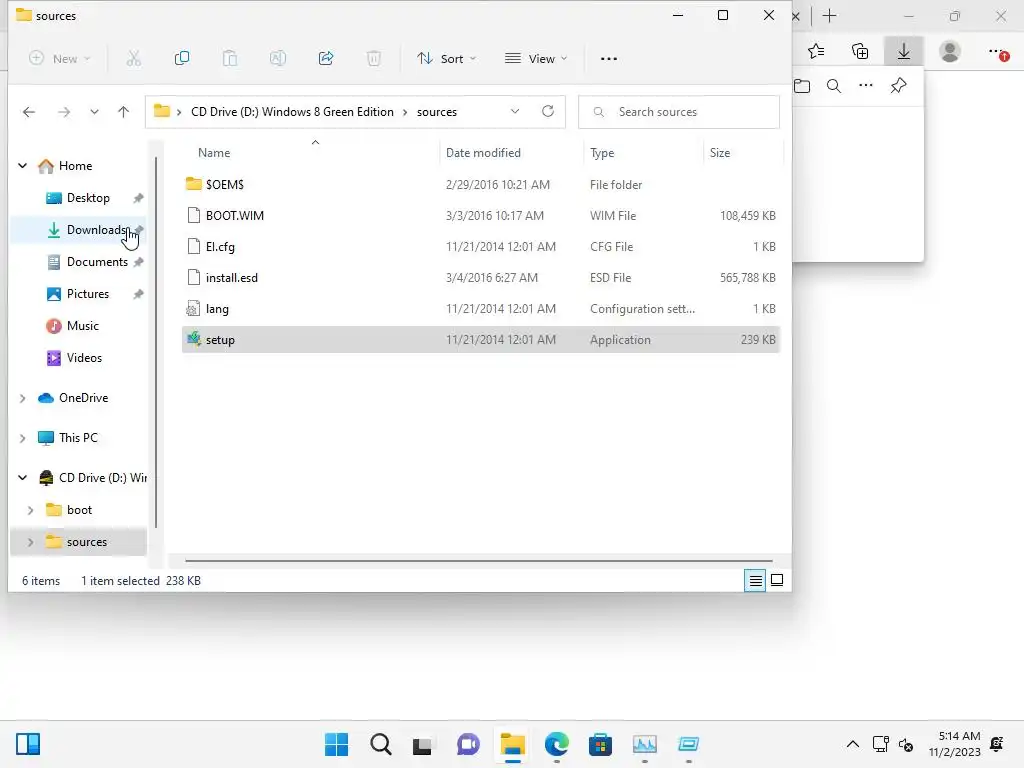Viewport: 1024px width, 768px height.
Task: Go forward with the right arrow
Action: click(x=63, y=112)
